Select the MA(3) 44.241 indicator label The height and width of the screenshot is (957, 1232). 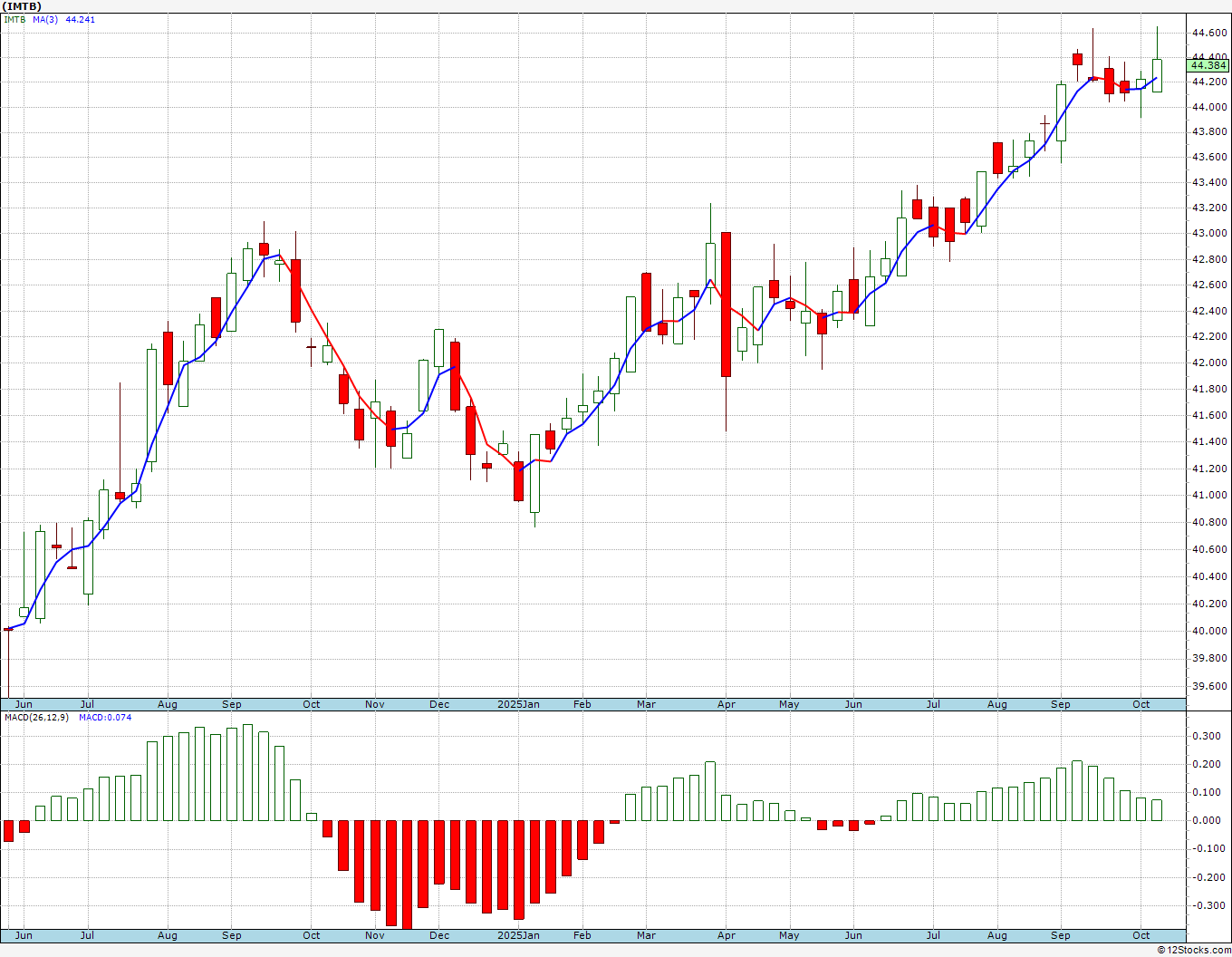pyautogui.click(x=63, y=19)
